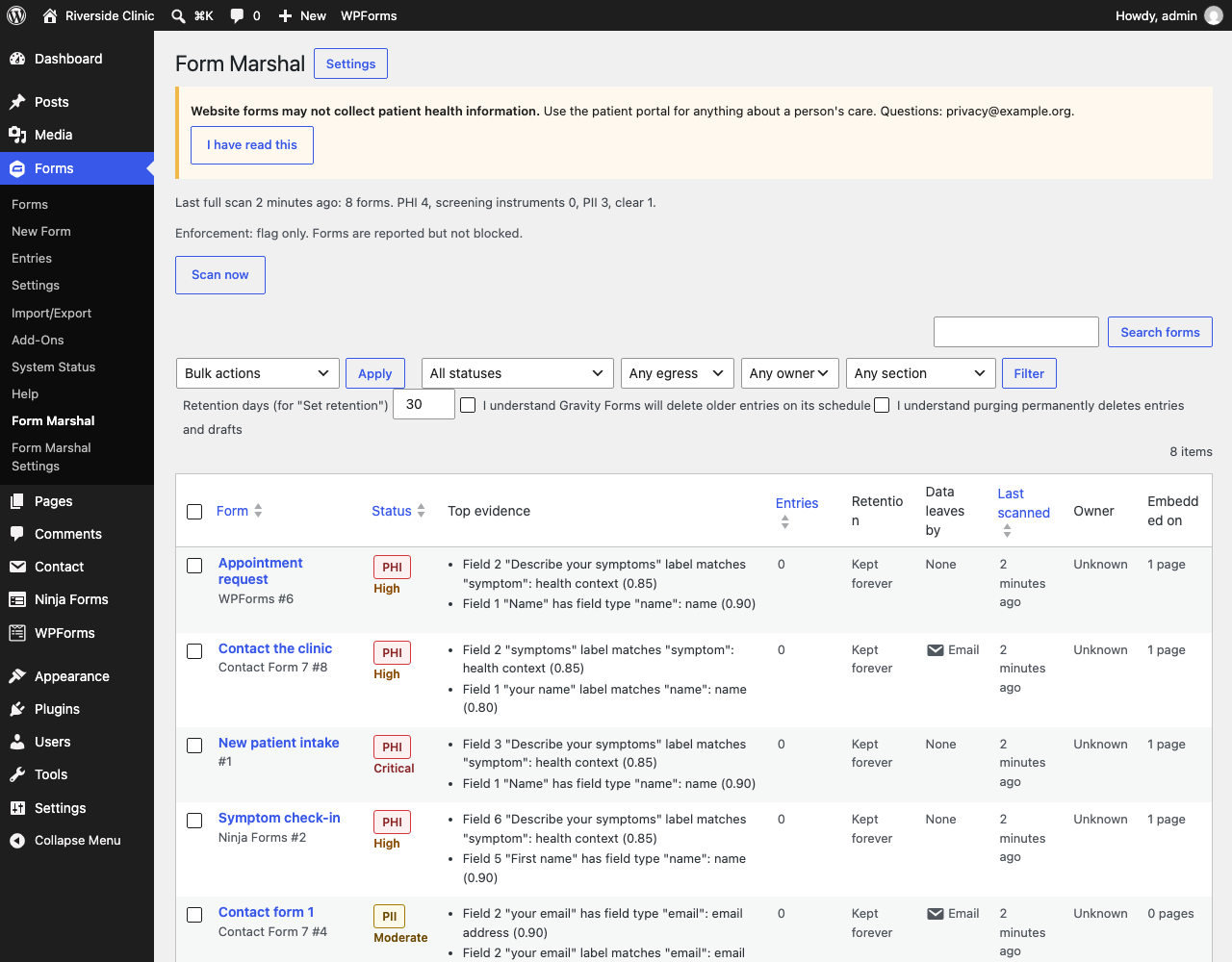Open Pages sidebar icon
1232x962 pixels.
[17, 501]
